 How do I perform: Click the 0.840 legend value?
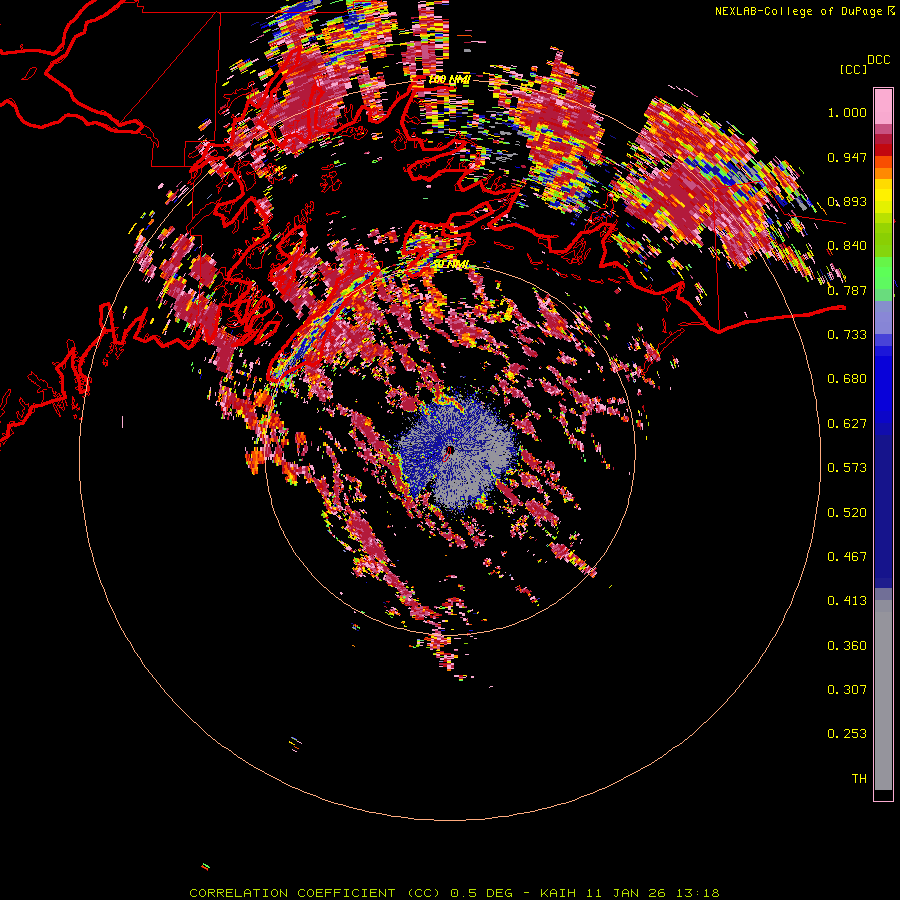tap(847, 246)
